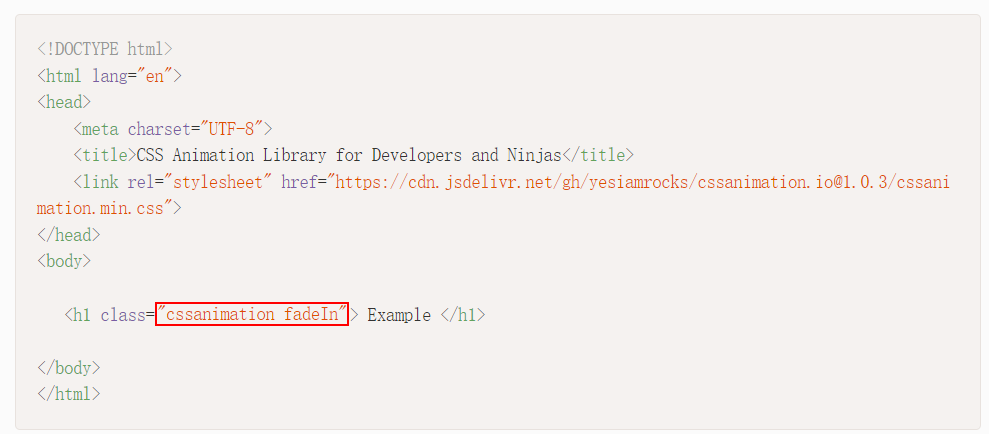Screen dimensions: 989x434
Task: Click the wrapped "mation.min.css" URL ending
Action: point(105,208)
